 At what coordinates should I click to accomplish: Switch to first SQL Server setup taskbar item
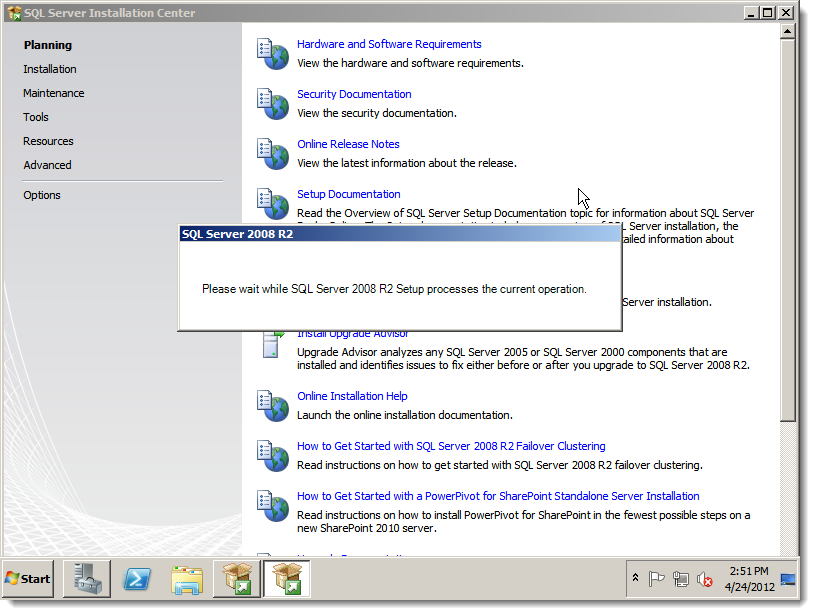[237, 579]
